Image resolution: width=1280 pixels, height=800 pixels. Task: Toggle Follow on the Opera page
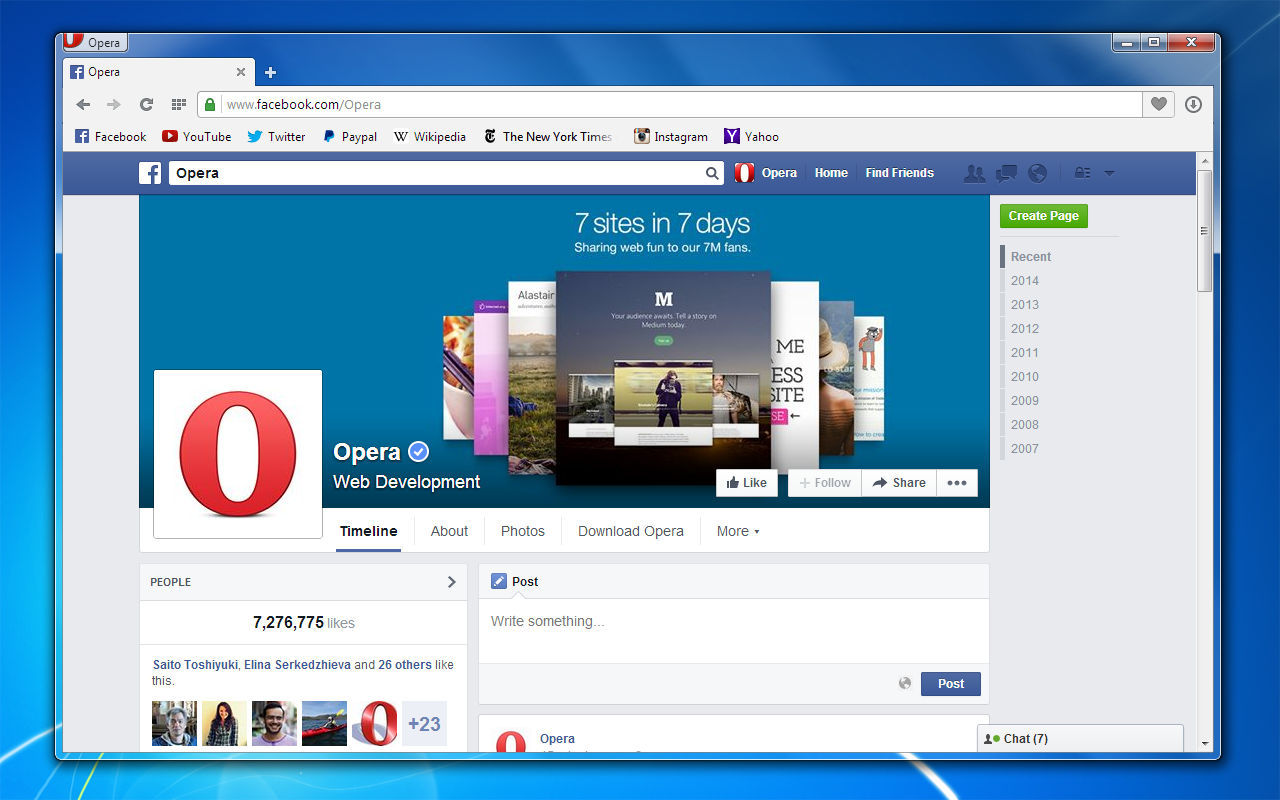point(824,483)
